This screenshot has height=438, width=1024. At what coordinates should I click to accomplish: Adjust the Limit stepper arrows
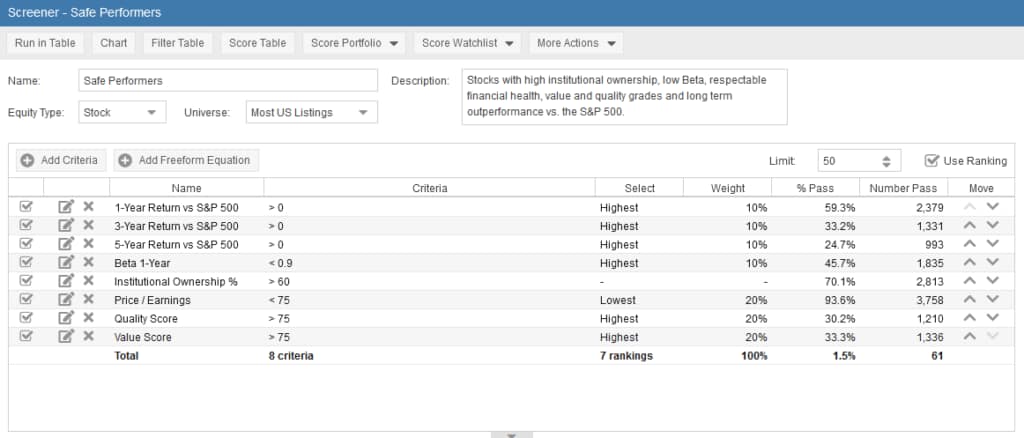pyautogui.click(x=886, y=161)
